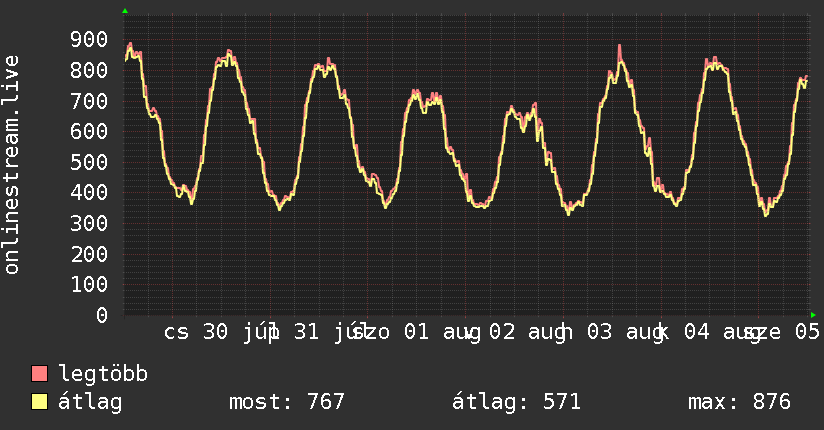Click the 300 y-axis label

89,223
